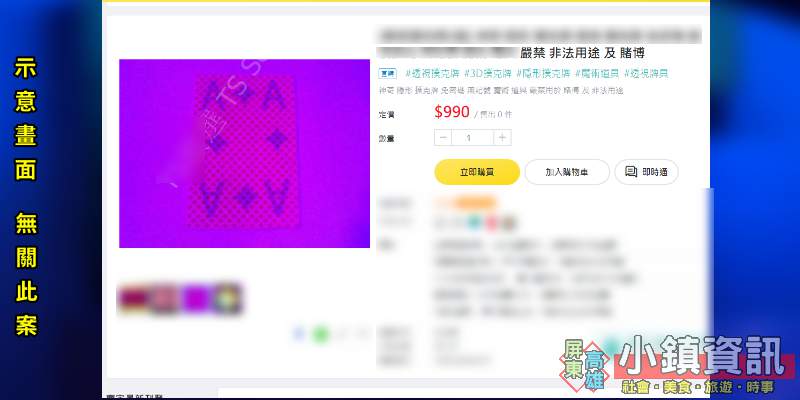
Task: Click the blurred blue Facebook share icon
Action: [299, 334]
